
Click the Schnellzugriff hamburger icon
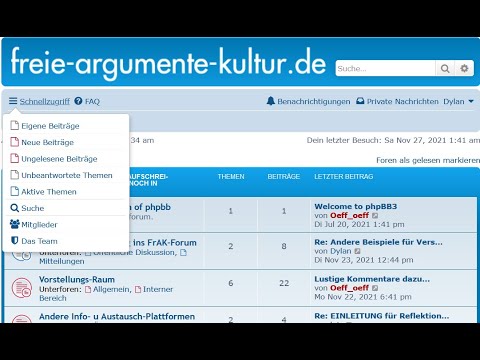[x=13, y=101]
